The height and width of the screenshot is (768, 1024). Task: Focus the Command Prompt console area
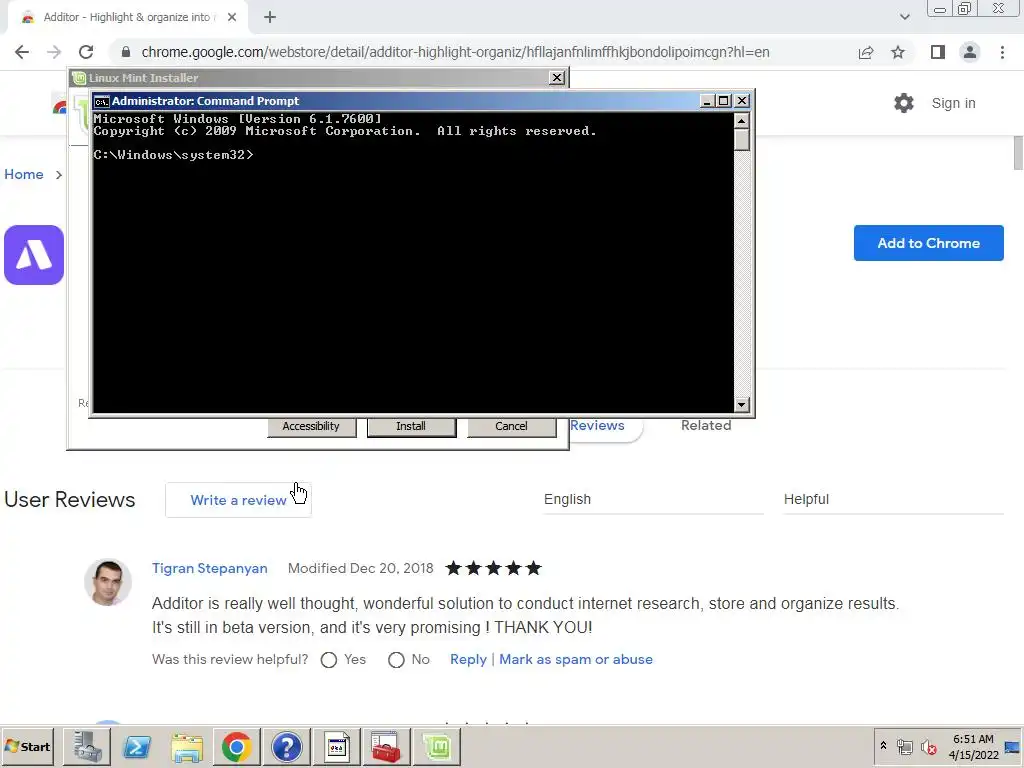tap(413, 263)
